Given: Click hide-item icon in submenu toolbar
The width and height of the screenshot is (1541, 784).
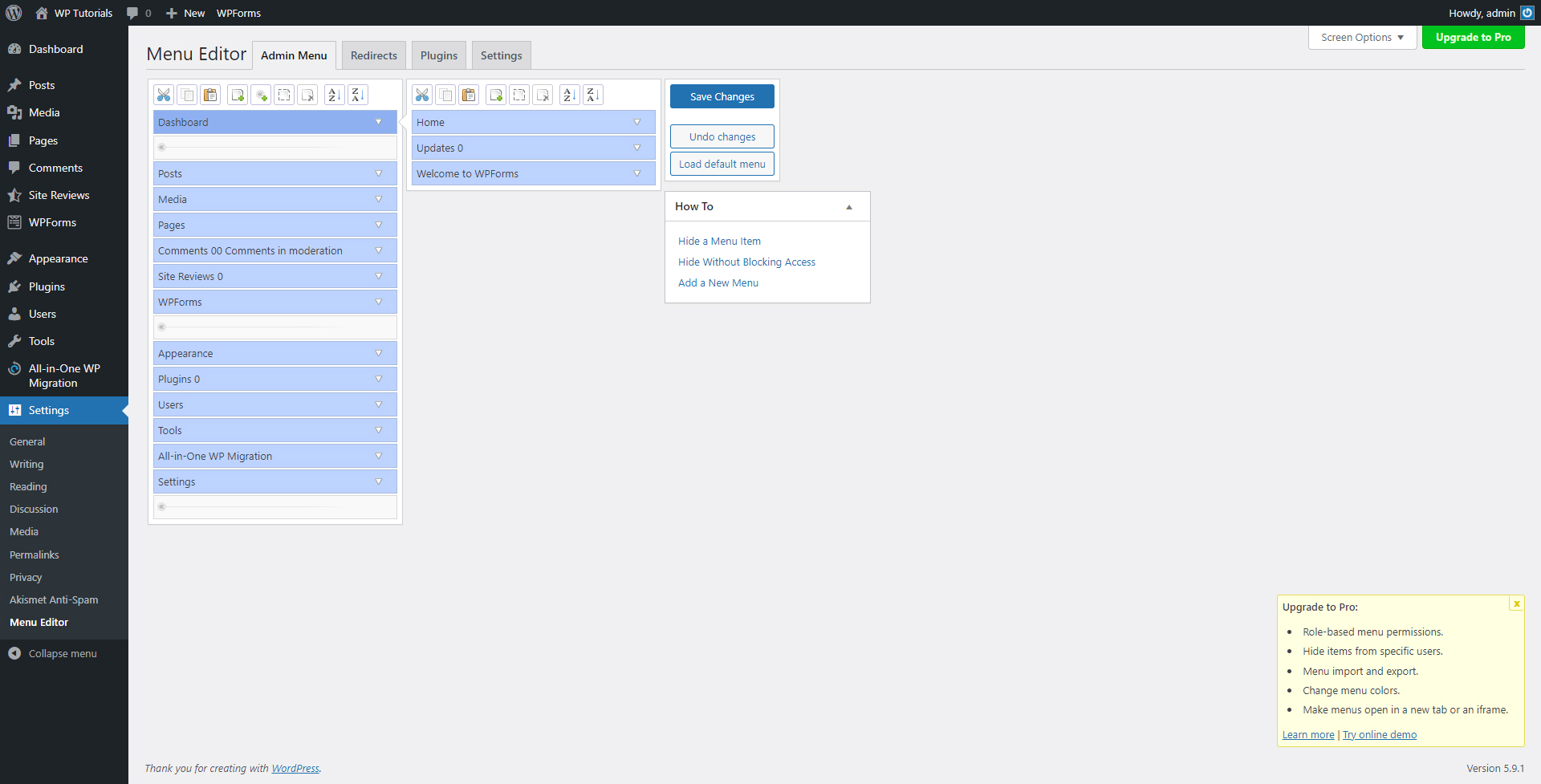Looking at the screenshot, I should click(x=519, y=95).
